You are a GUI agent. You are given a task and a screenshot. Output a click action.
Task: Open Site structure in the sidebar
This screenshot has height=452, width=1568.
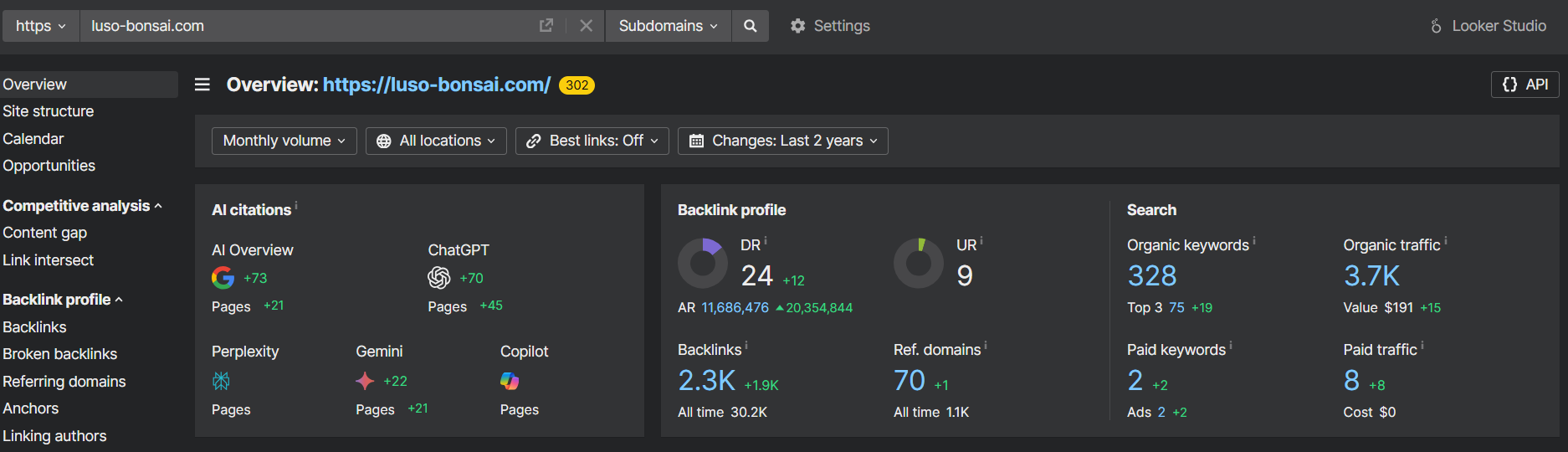pos(49,111)
